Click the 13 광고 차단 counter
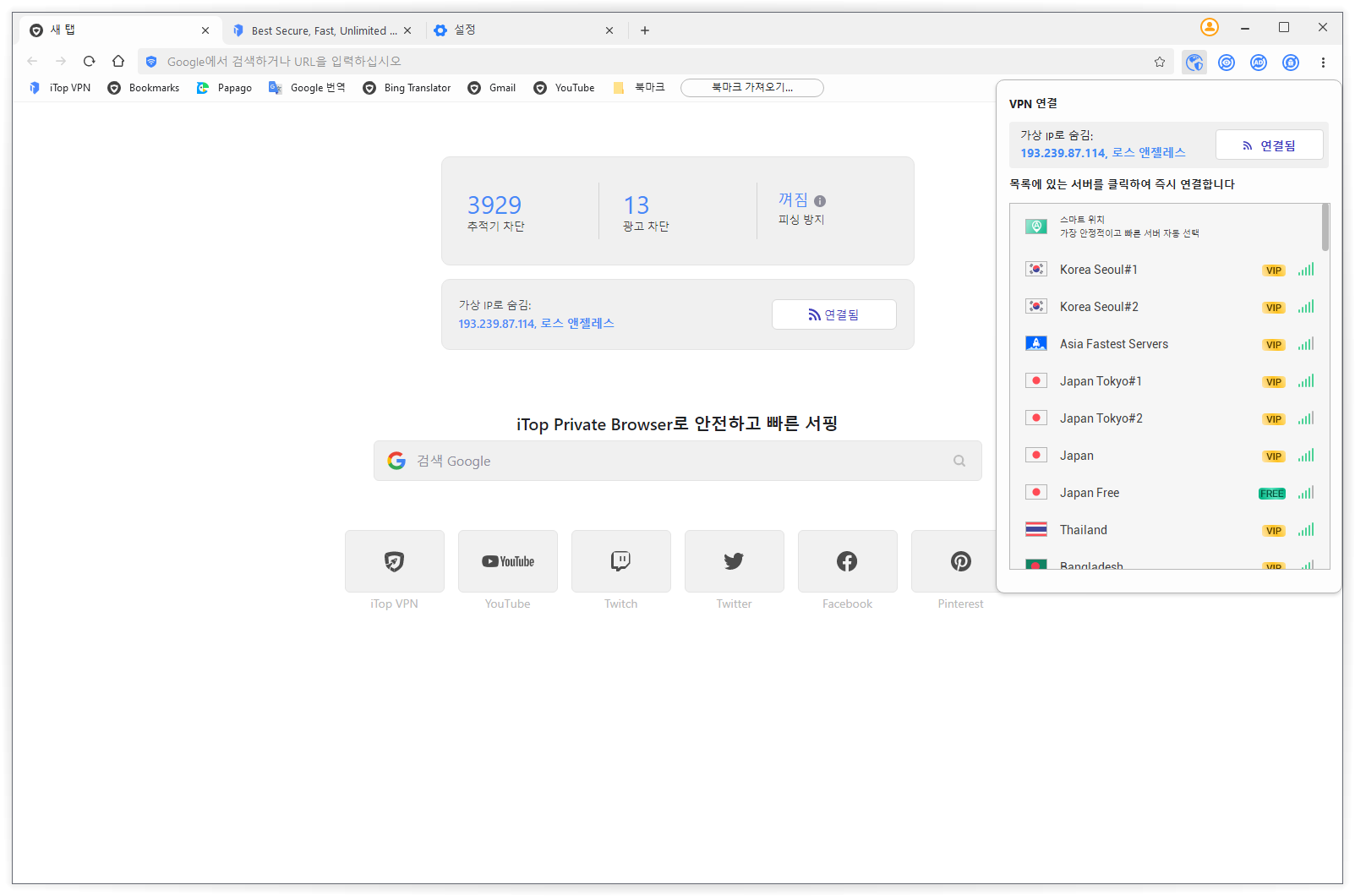 point(646,213)
